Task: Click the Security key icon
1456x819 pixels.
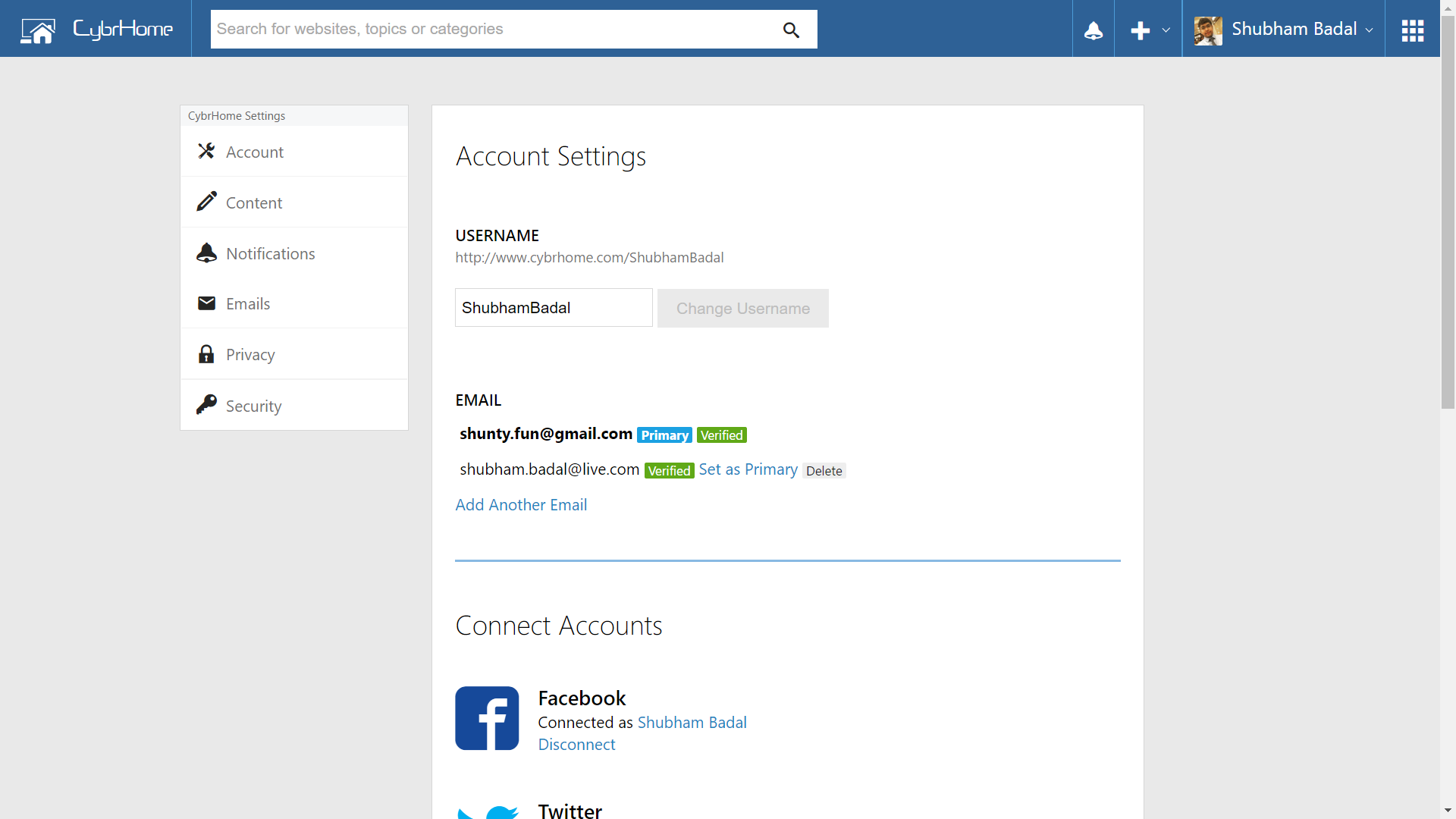Action: pyautogui.click(x=206, y=405)
